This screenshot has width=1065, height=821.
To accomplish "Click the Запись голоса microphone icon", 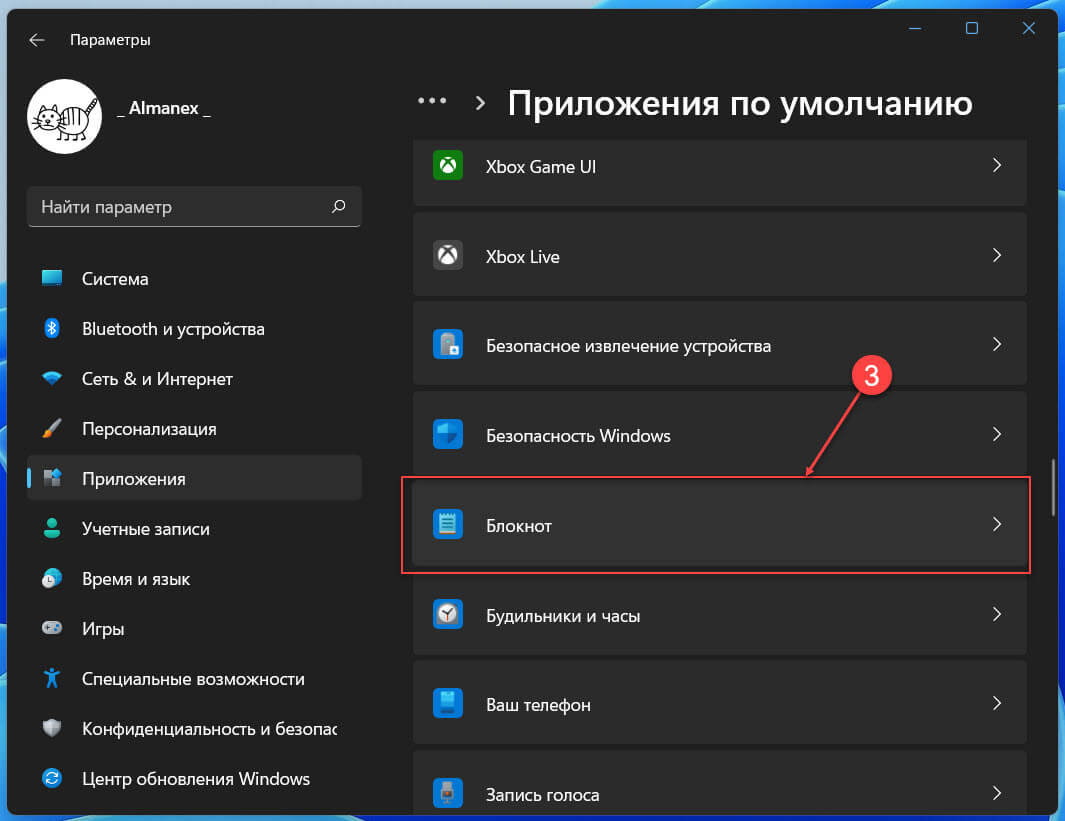I will tap(448, 792).
